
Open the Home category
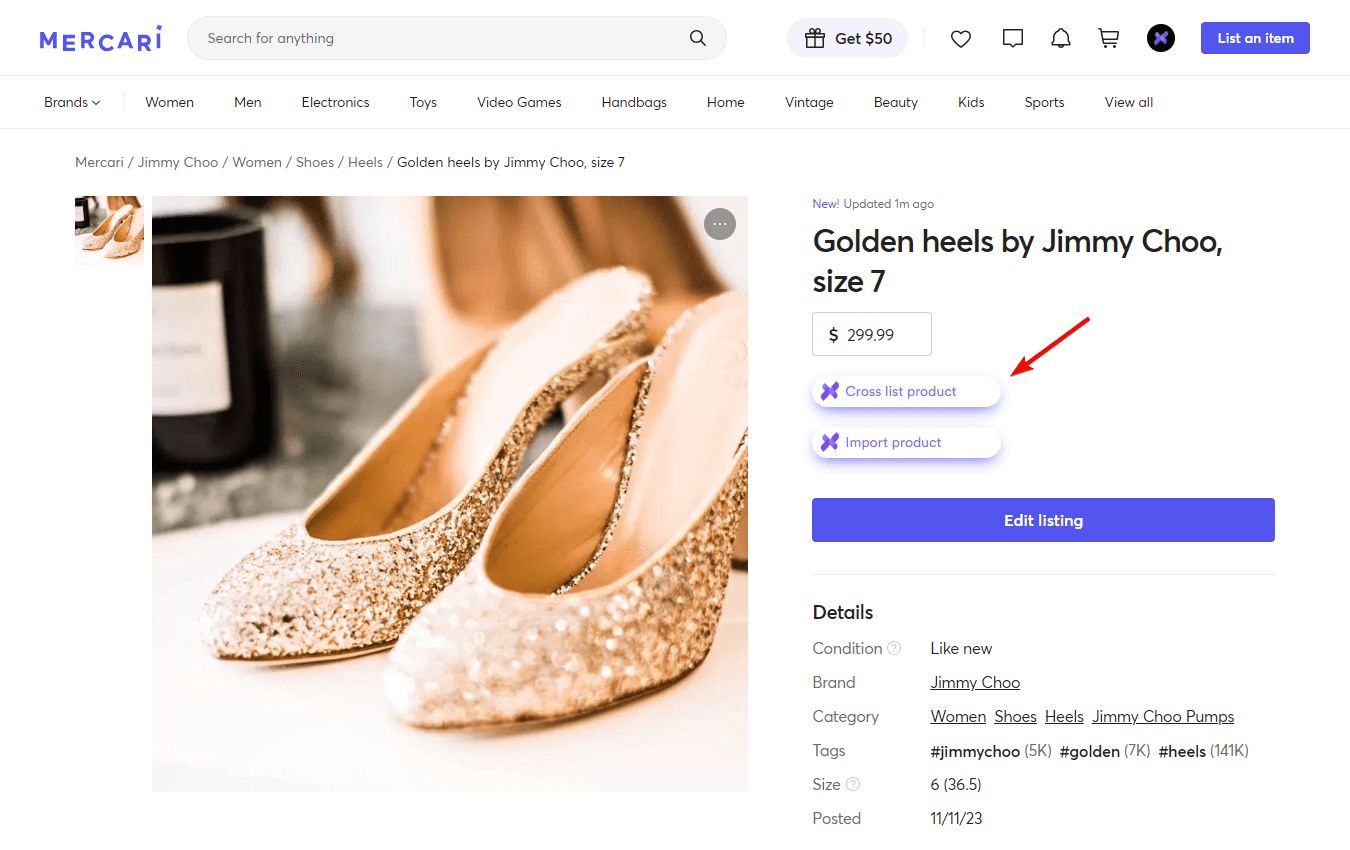tap(726, 102)
